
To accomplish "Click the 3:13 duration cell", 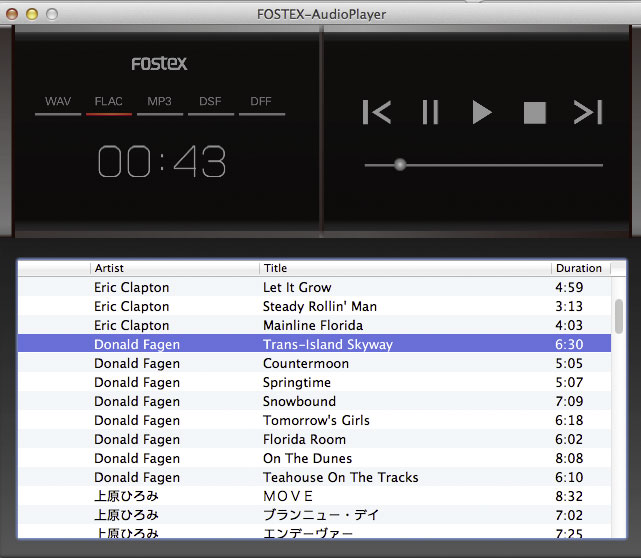I will tap(569, 306).
